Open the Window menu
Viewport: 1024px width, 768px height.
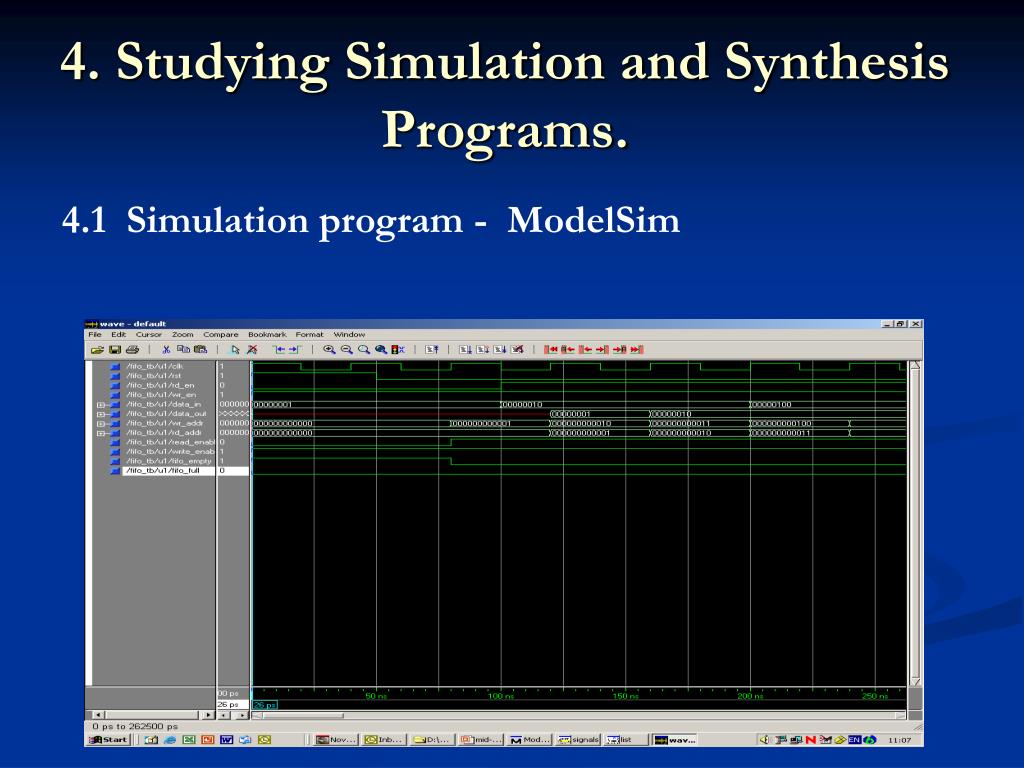(x=349, y=334)
